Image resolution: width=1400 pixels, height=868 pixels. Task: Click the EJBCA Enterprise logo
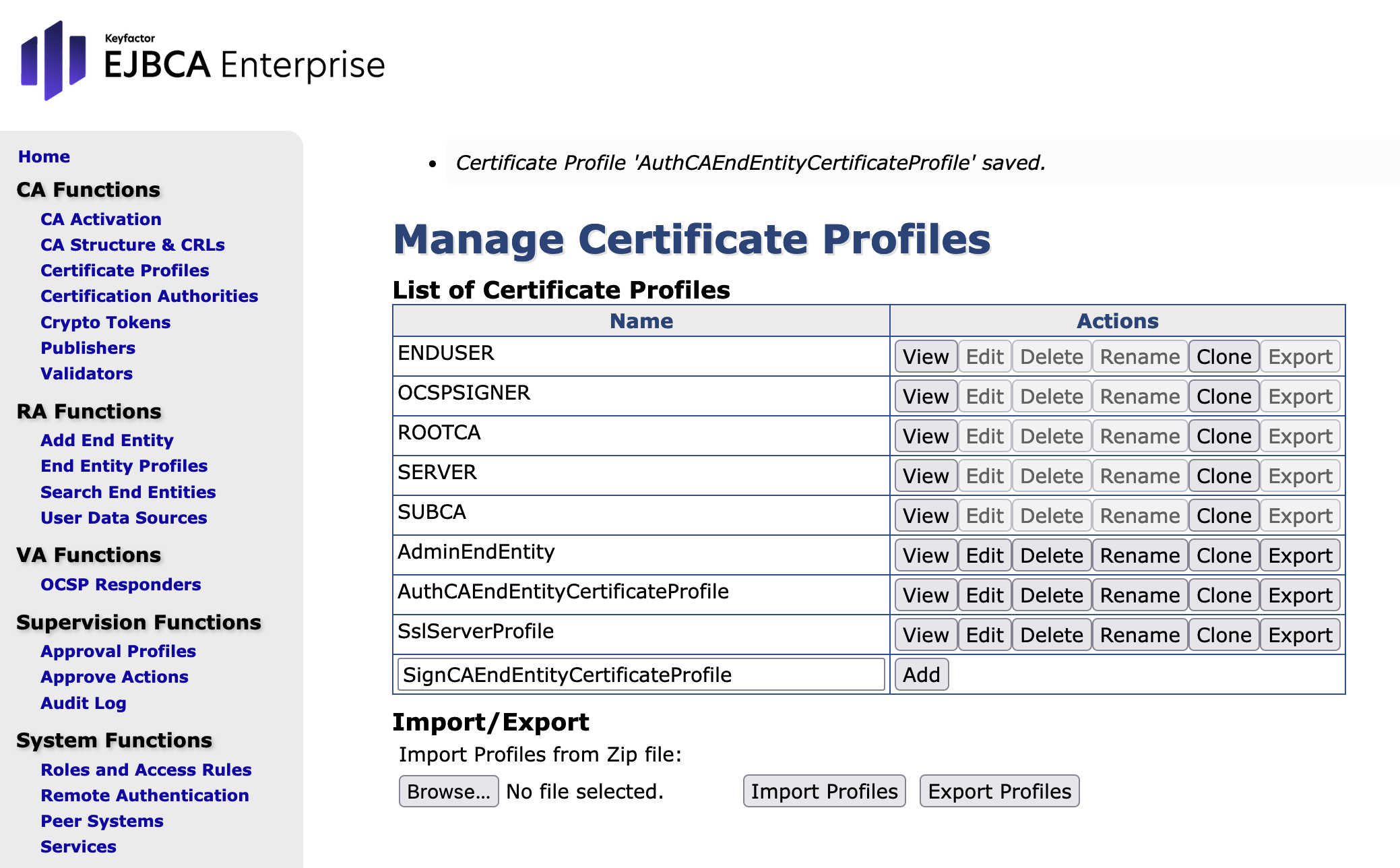(202, 62)
